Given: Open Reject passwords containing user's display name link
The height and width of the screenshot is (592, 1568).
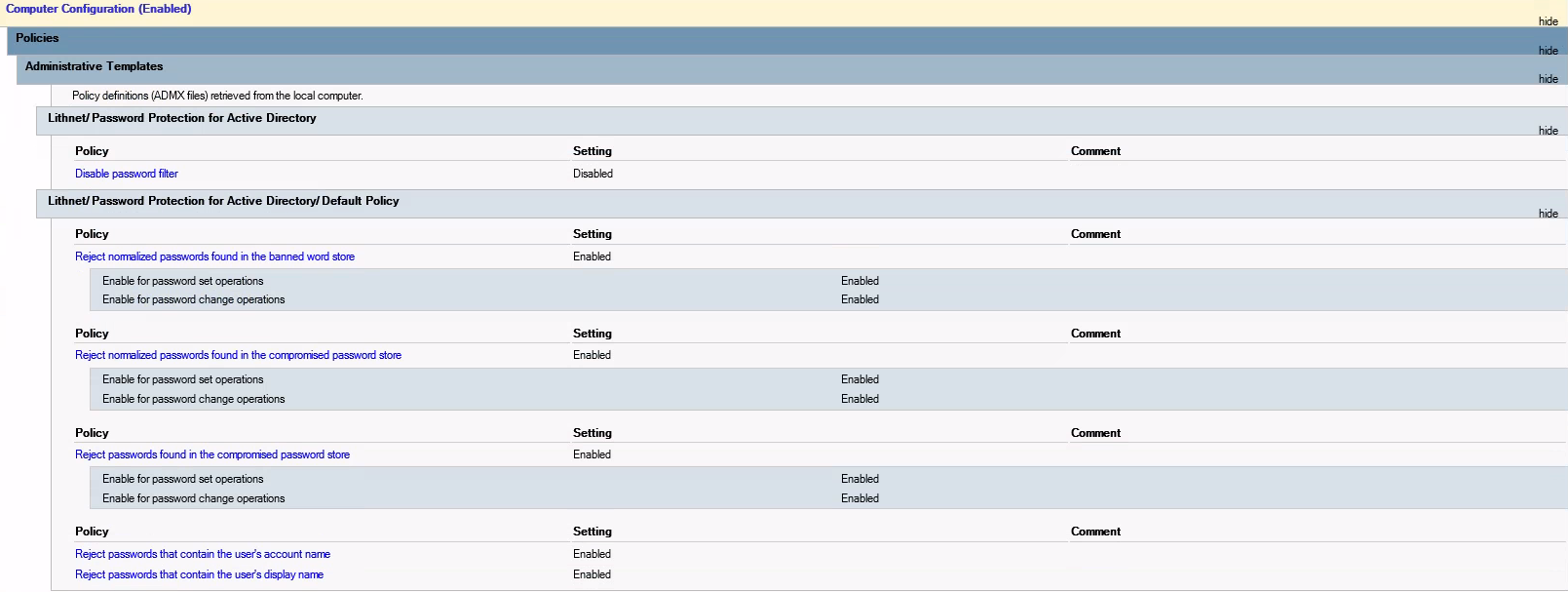Looking at the screenshot, I should tap(199, 574).
